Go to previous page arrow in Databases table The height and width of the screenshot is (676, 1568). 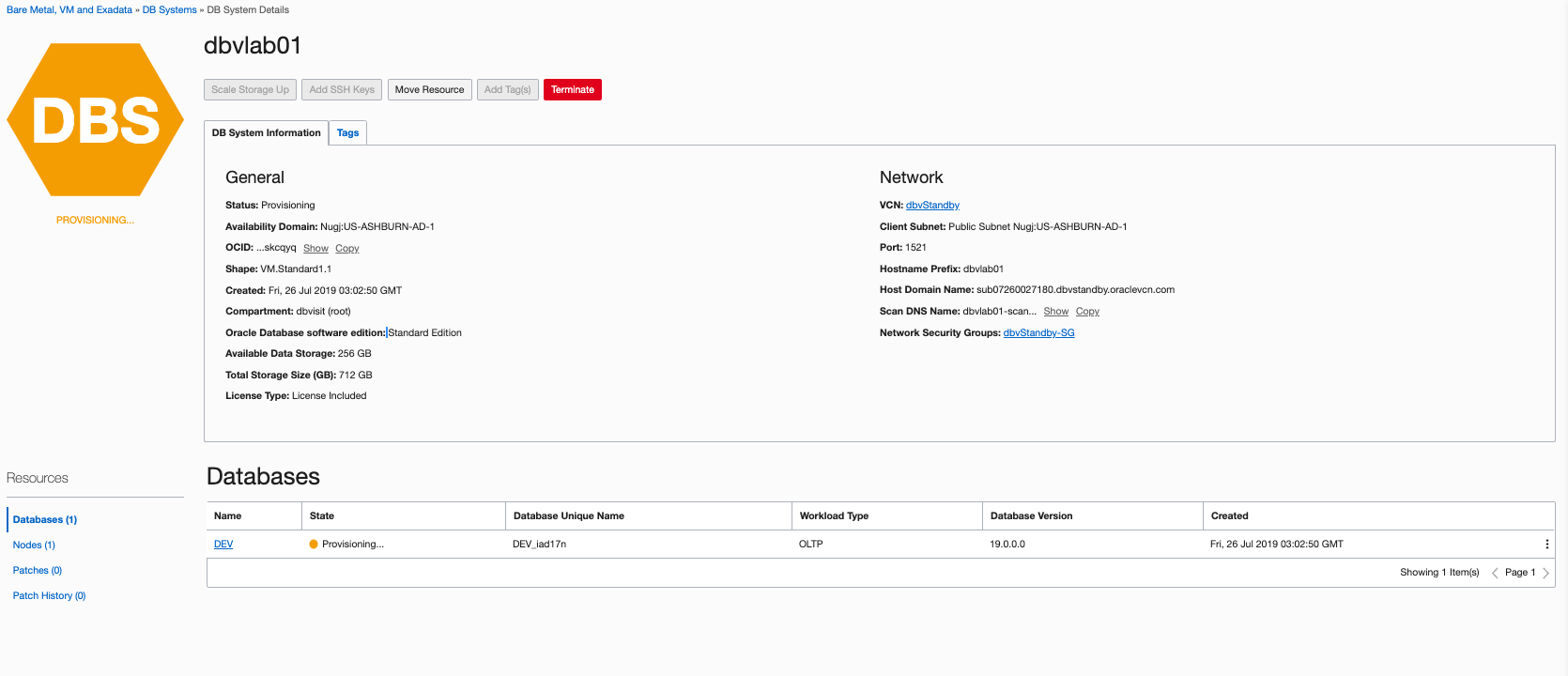1495,573
